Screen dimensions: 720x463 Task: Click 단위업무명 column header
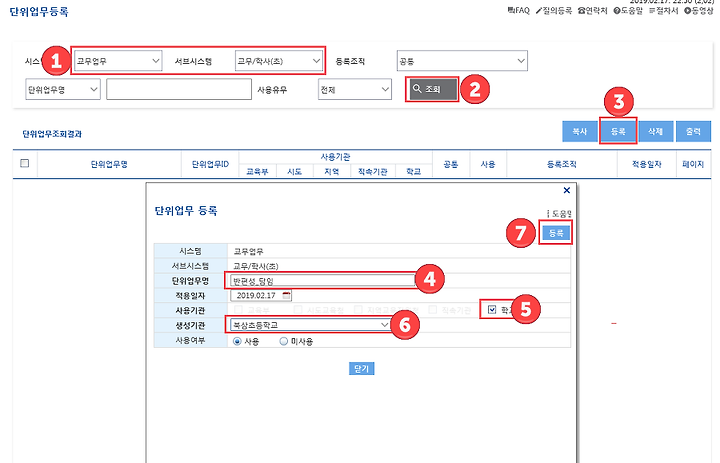tap(109, 164)
